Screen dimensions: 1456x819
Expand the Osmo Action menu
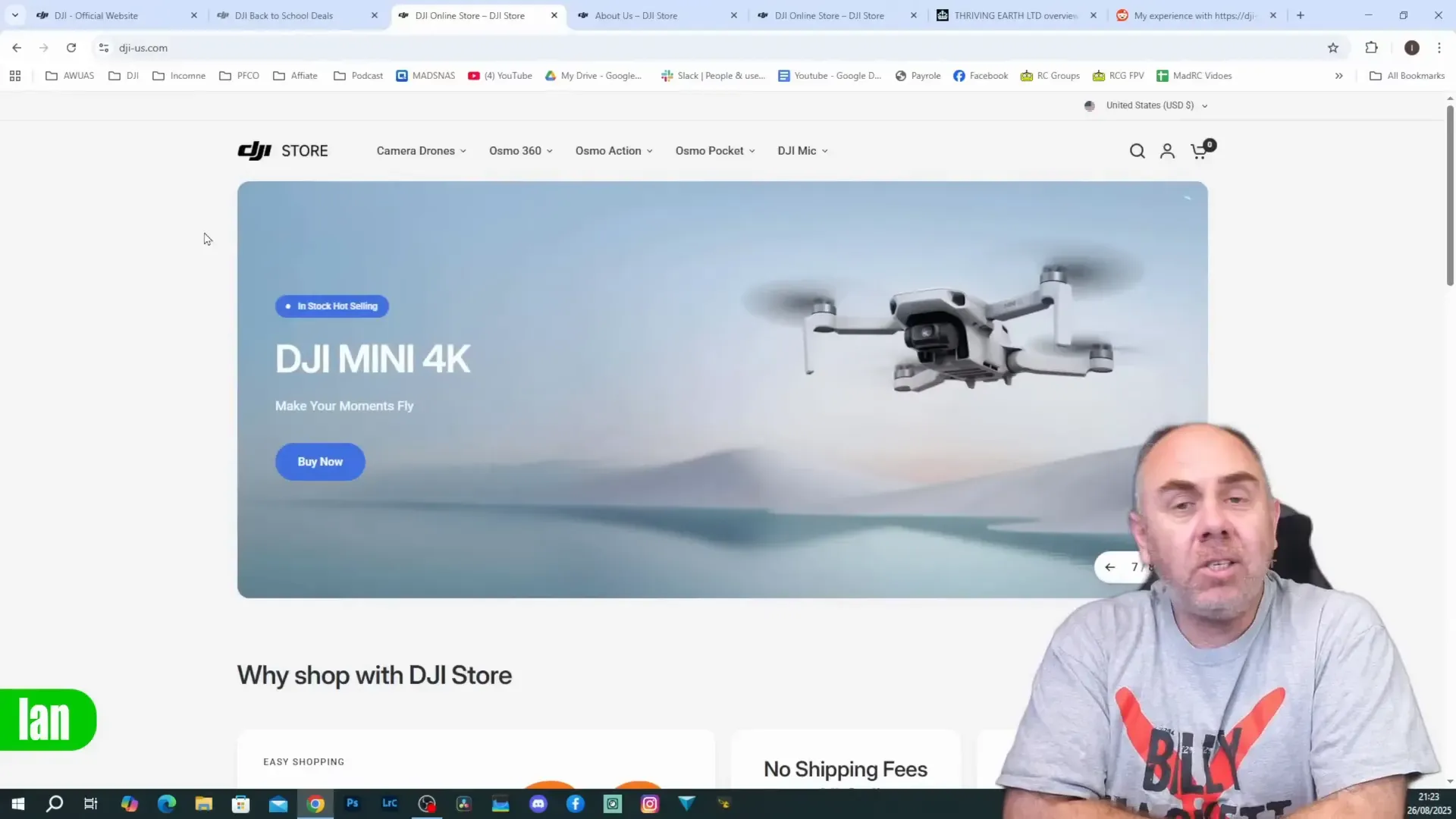[x=614, y=151]
